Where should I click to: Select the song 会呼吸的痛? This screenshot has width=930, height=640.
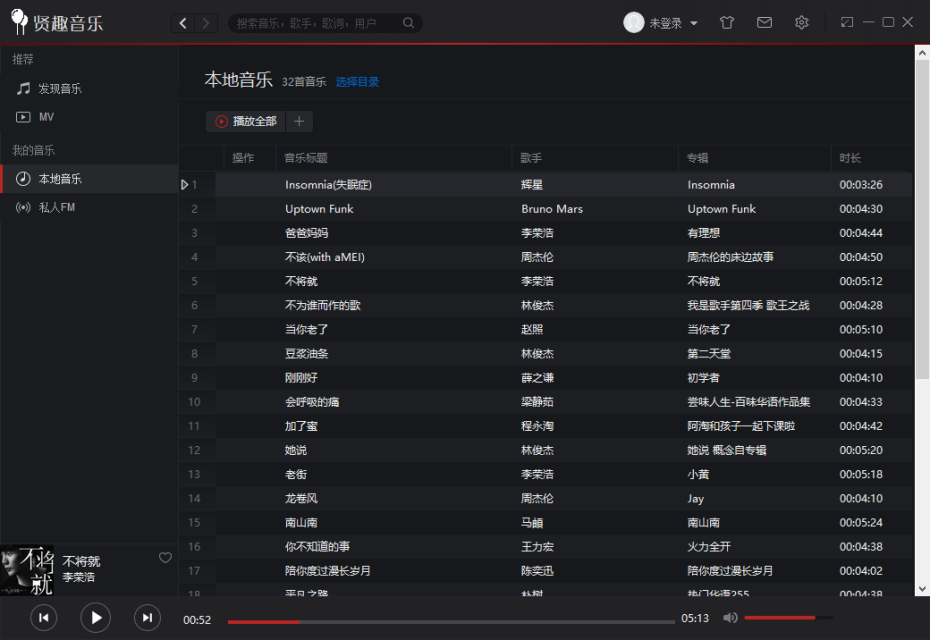click(311, 402)
